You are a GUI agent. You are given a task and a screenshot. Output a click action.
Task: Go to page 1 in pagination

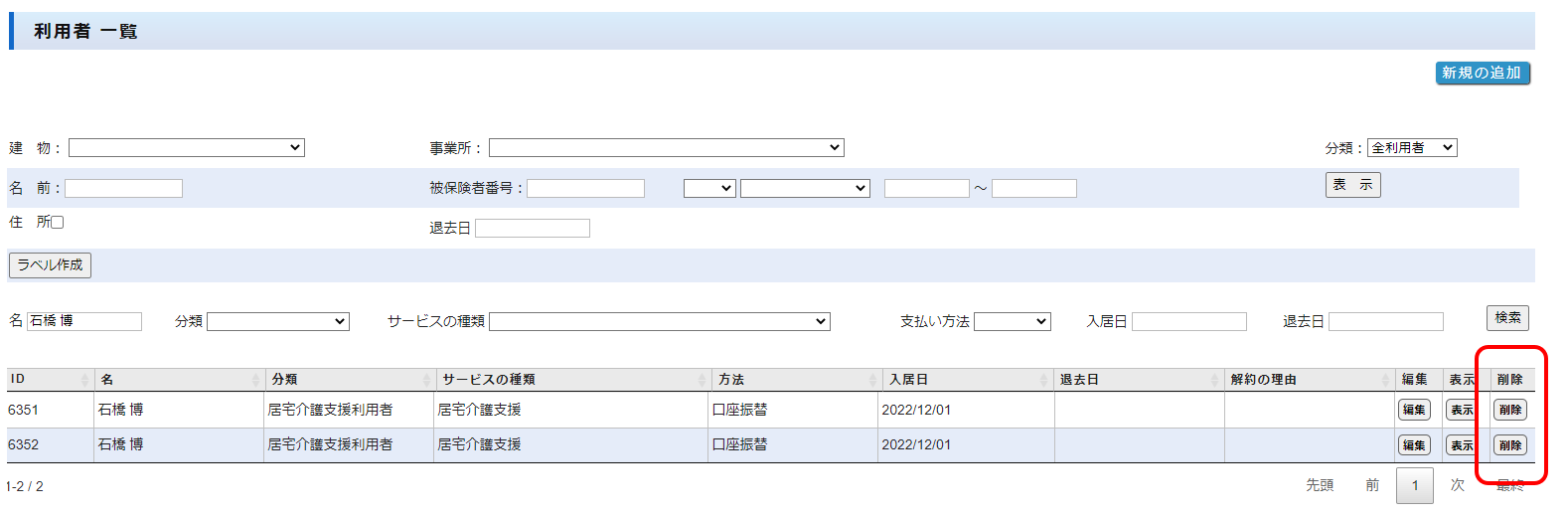coord(1414,485)
